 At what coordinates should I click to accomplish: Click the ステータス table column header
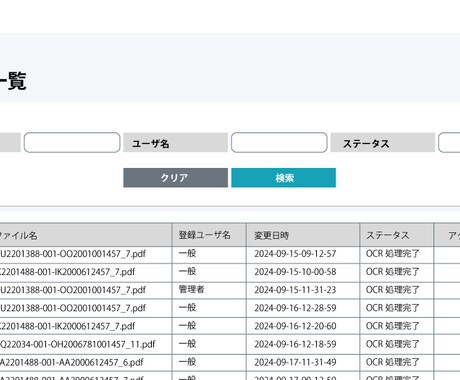[397, 235]
